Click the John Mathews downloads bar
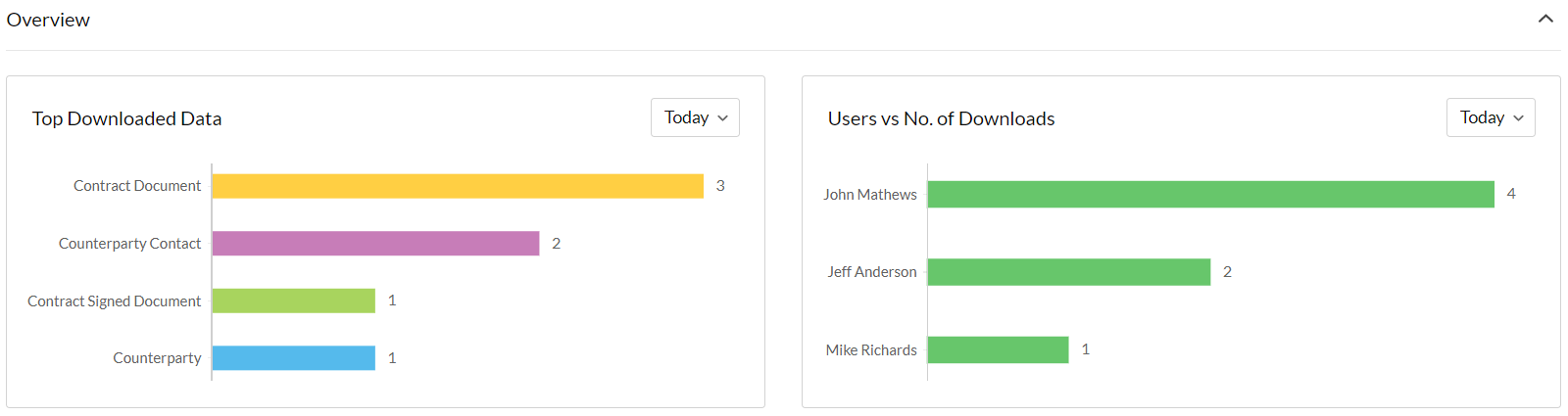Viewport: 1568px width, 416px height. pyautogui.click(x=1210, y=194)
